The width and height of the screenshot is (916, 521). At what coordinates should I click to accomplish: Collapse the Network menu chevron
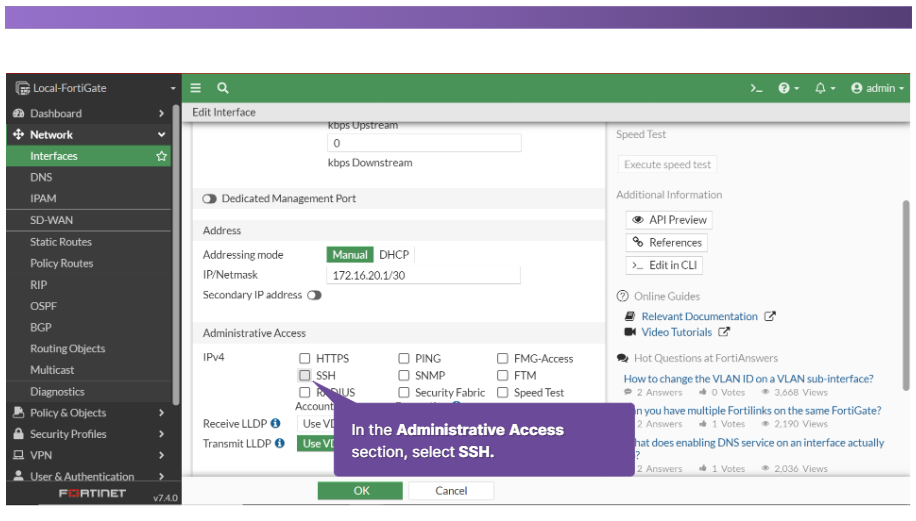(161, 134)
